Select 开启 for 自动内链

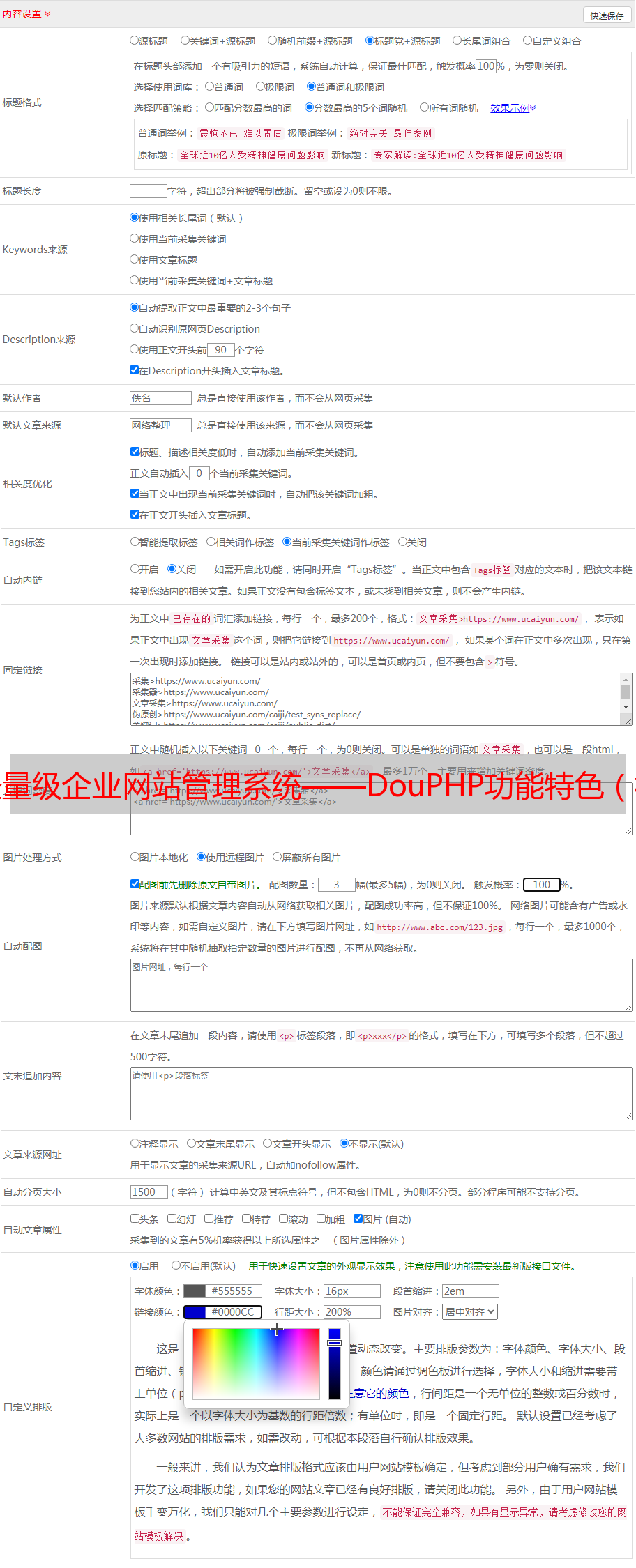(135, 569)
